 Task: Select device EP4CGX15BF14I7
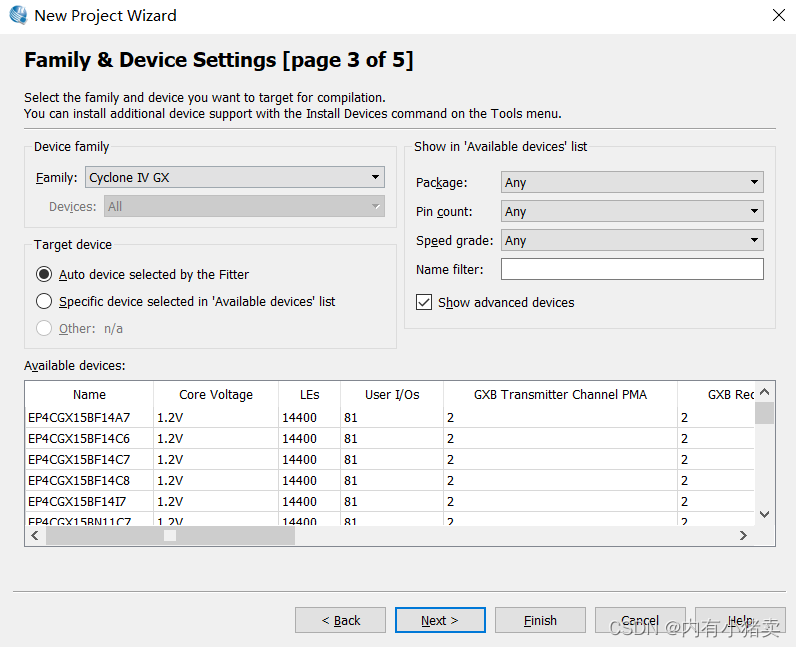[77, 501]
